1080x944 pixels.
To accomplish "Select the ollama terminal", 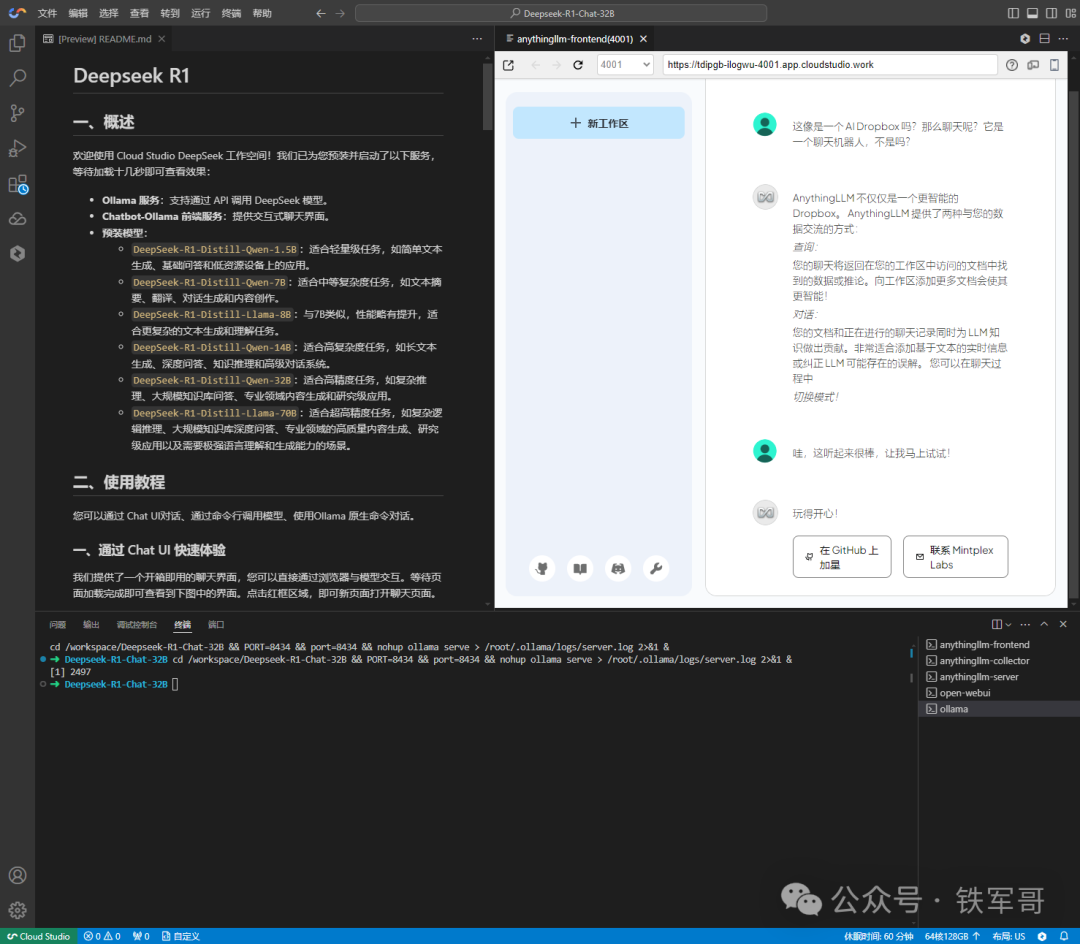I will click(x=999, y=709).
